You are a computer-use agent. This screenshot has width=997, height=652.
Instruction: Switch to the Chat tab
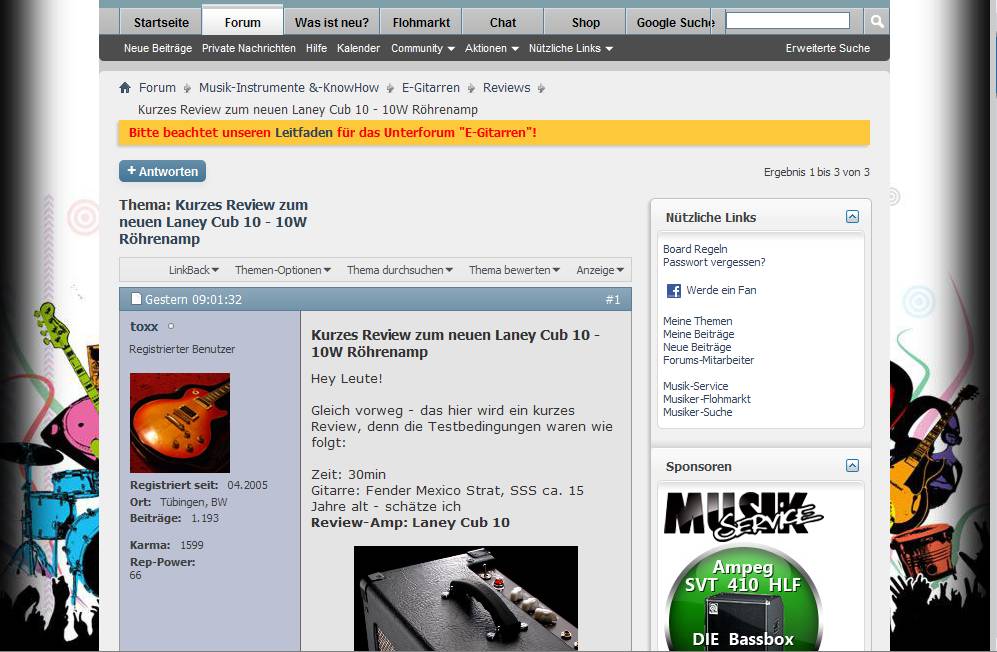(502, 22)
